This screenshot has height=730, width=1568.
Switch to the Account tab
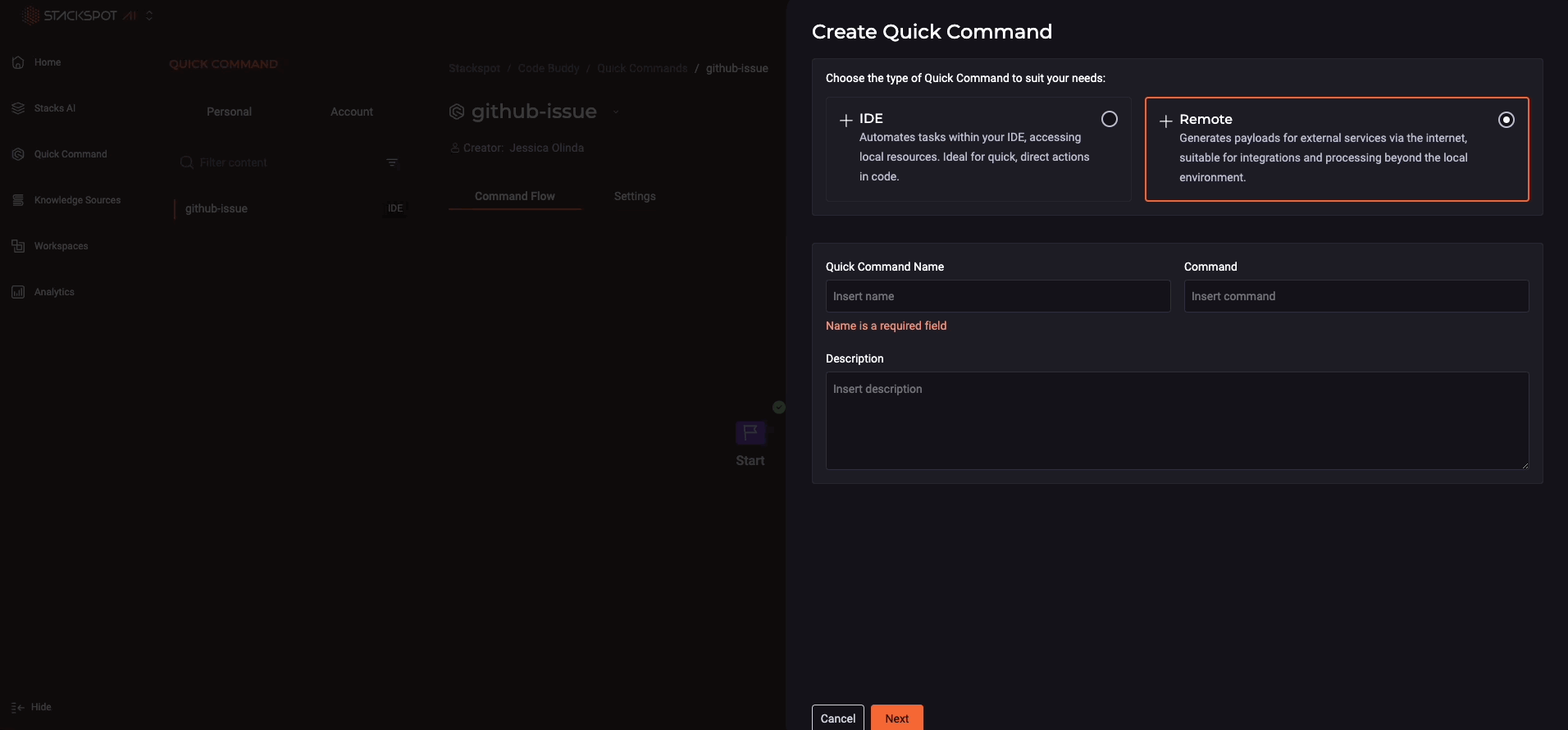click(352, 112)
